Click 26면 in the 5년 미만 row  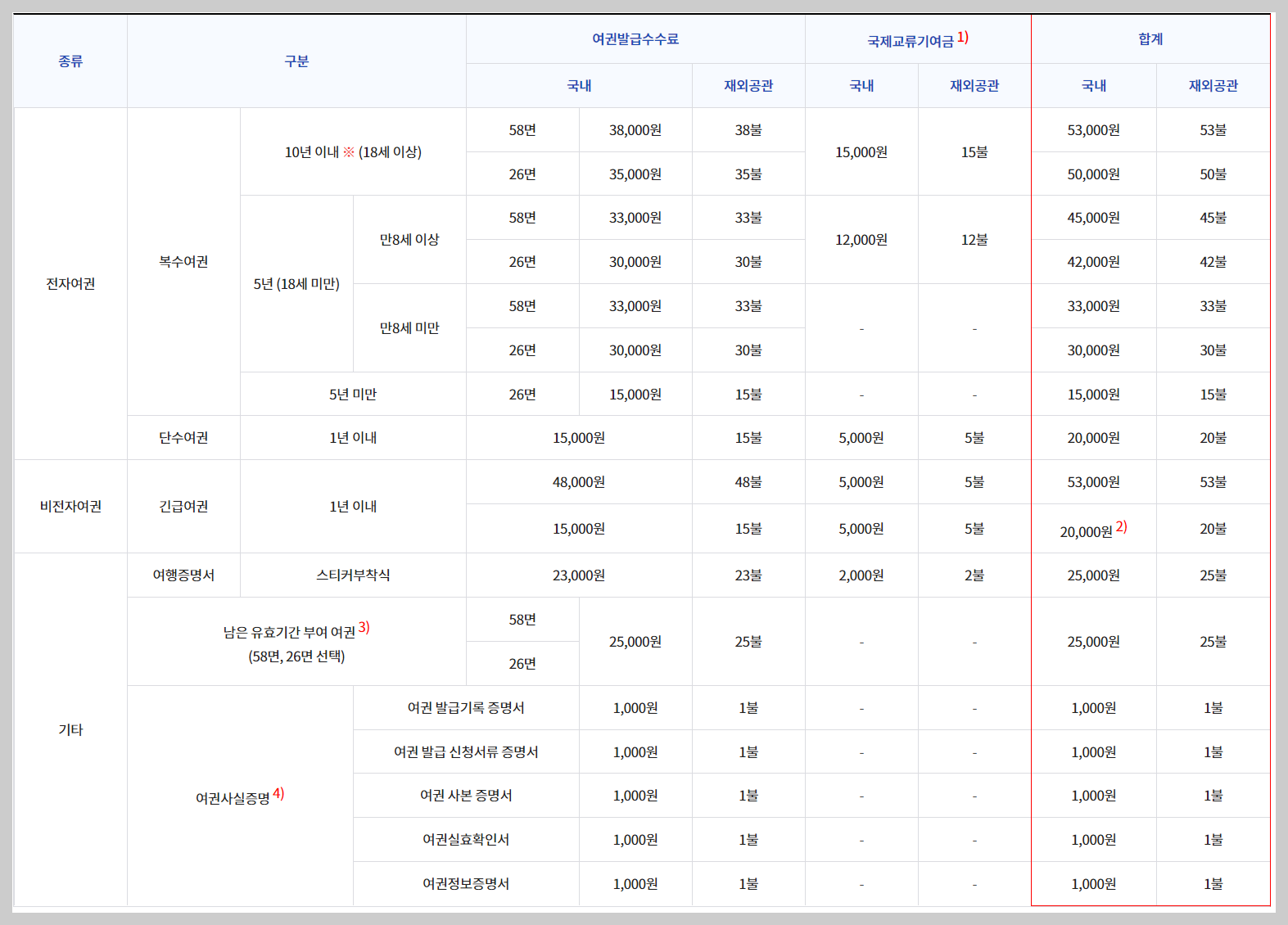pos(522,395)
